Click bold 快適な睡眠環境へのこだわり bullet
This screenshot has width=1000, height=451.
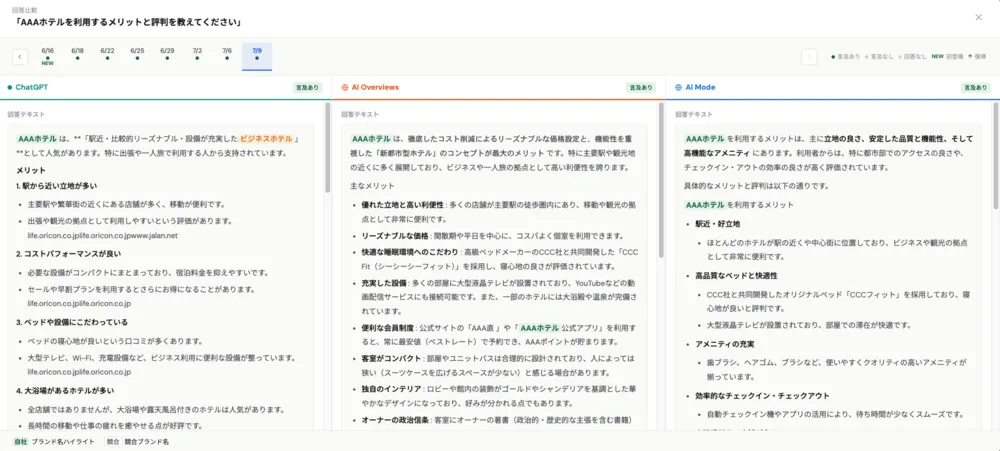pos(410,252)
